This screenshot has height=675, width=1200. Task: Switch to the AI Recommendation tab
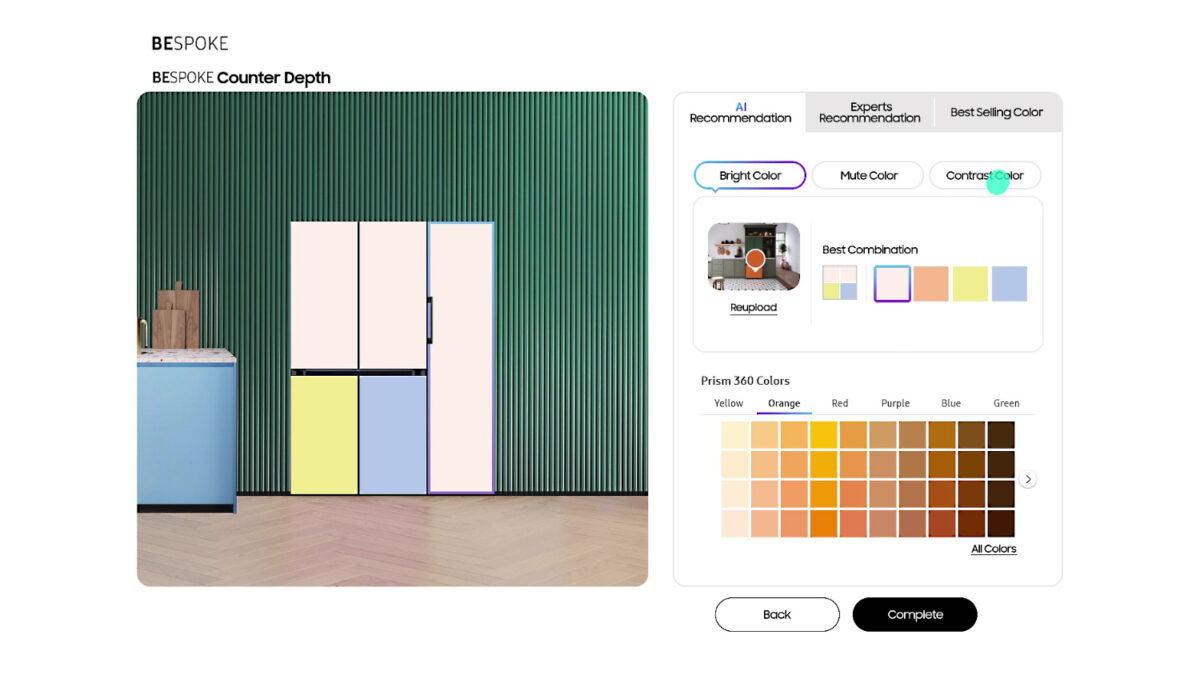tap(740, 113)
